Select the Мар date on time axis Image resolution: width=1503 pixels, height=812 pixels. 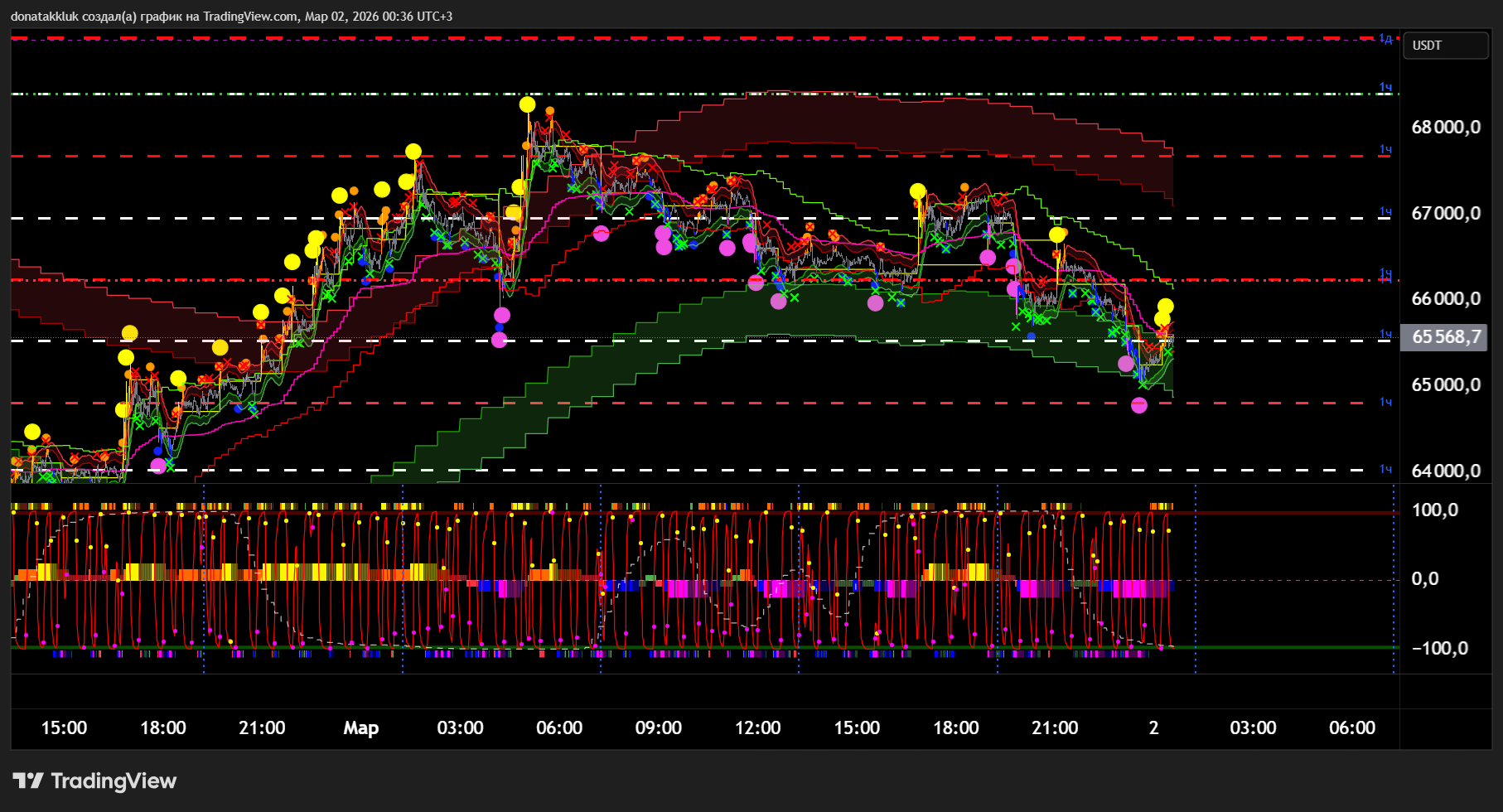coord(361,728)
